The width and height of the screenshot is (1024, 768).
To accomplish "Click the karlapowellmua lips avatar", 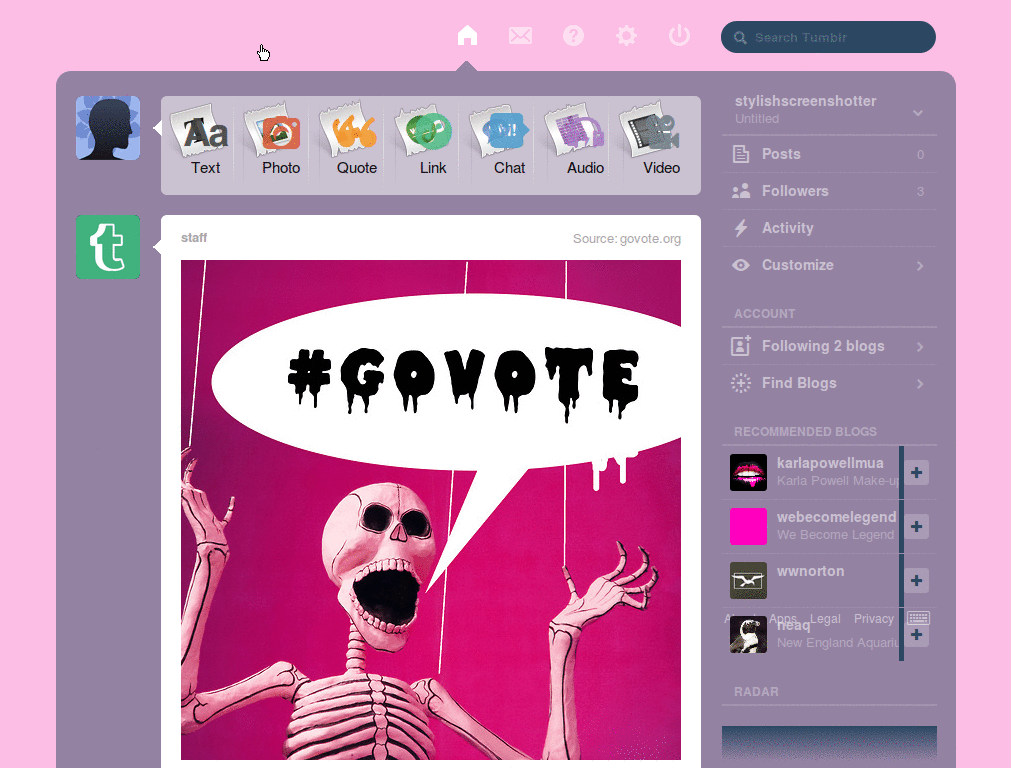I will click(x=748, y=472).
